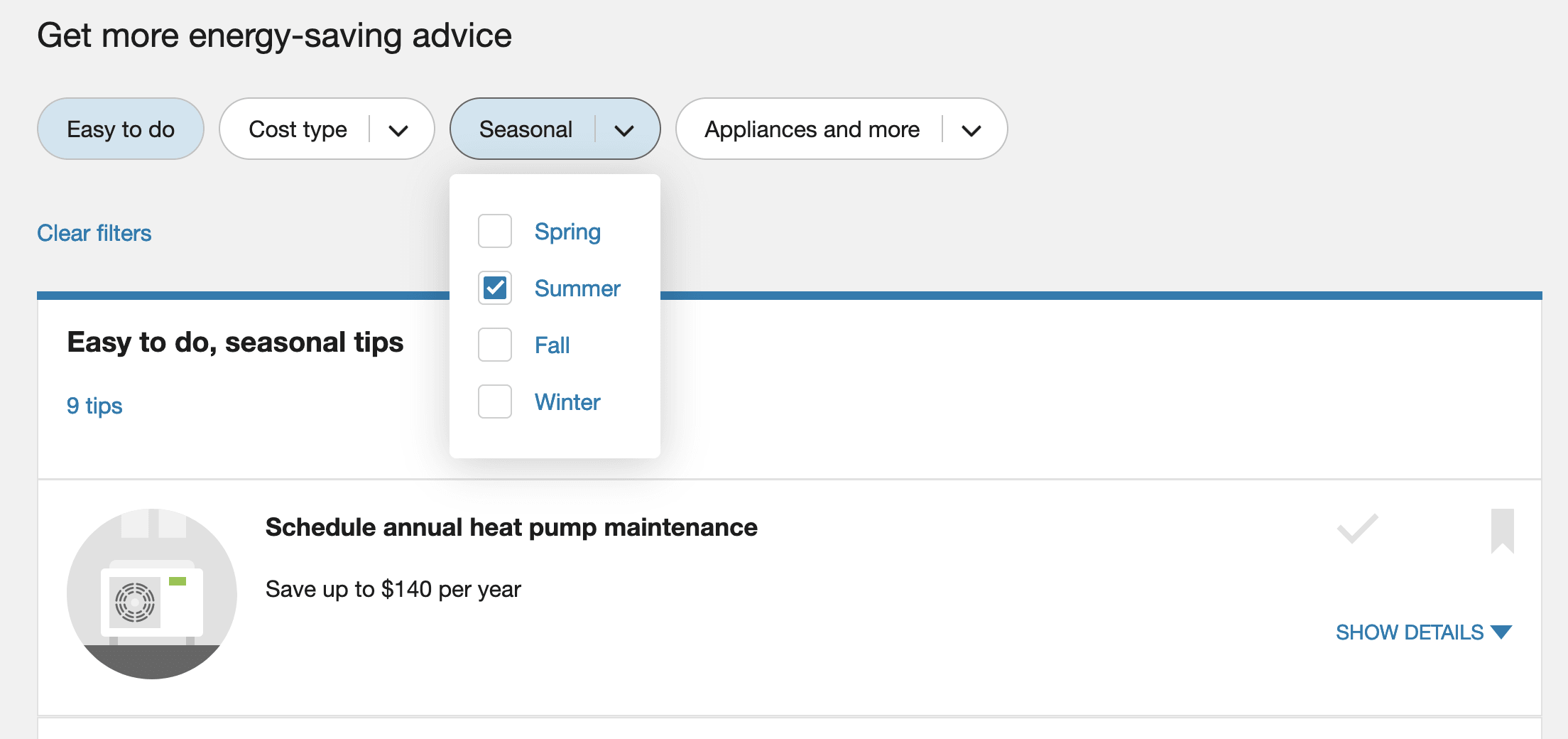Screen dimensions: 1568x739
Task: Select the Winter label option
Action: point(567,402)
